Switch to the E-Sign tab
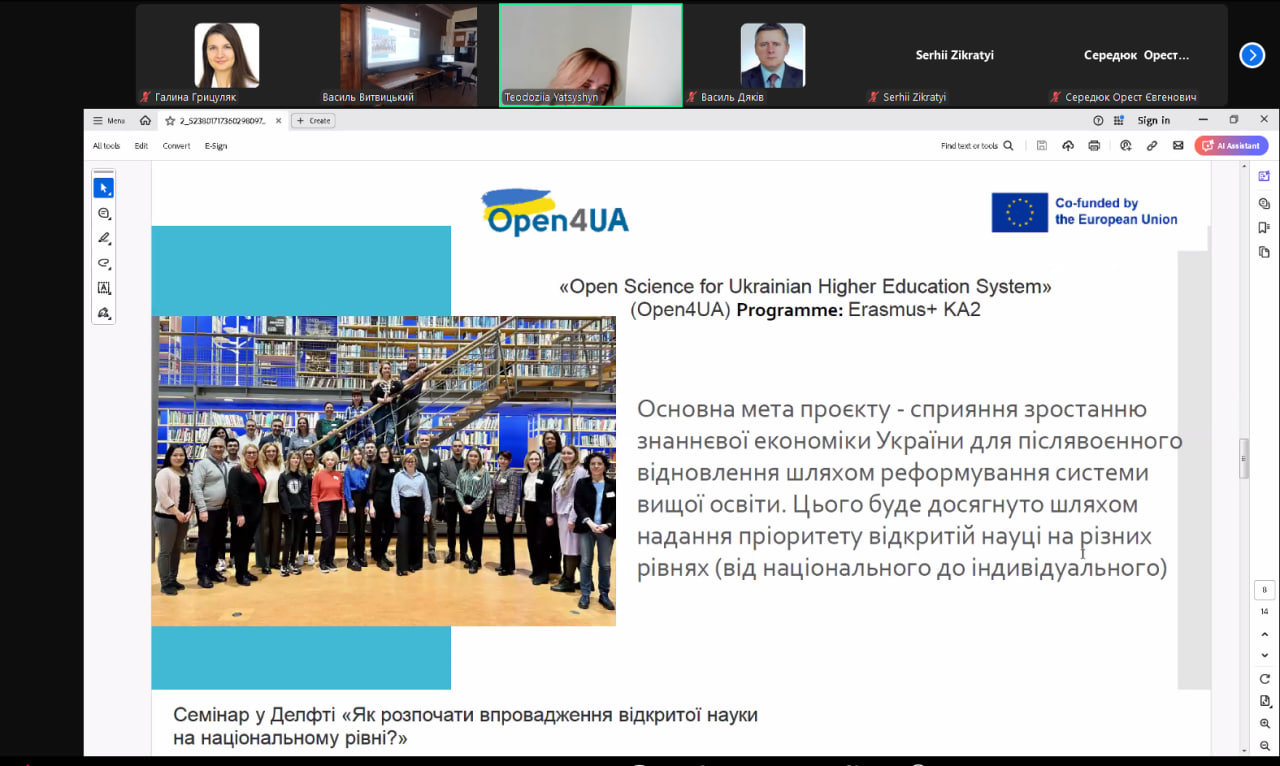Screen dimensions: 1280x766 pyautogui.click(x=216, y=146)
